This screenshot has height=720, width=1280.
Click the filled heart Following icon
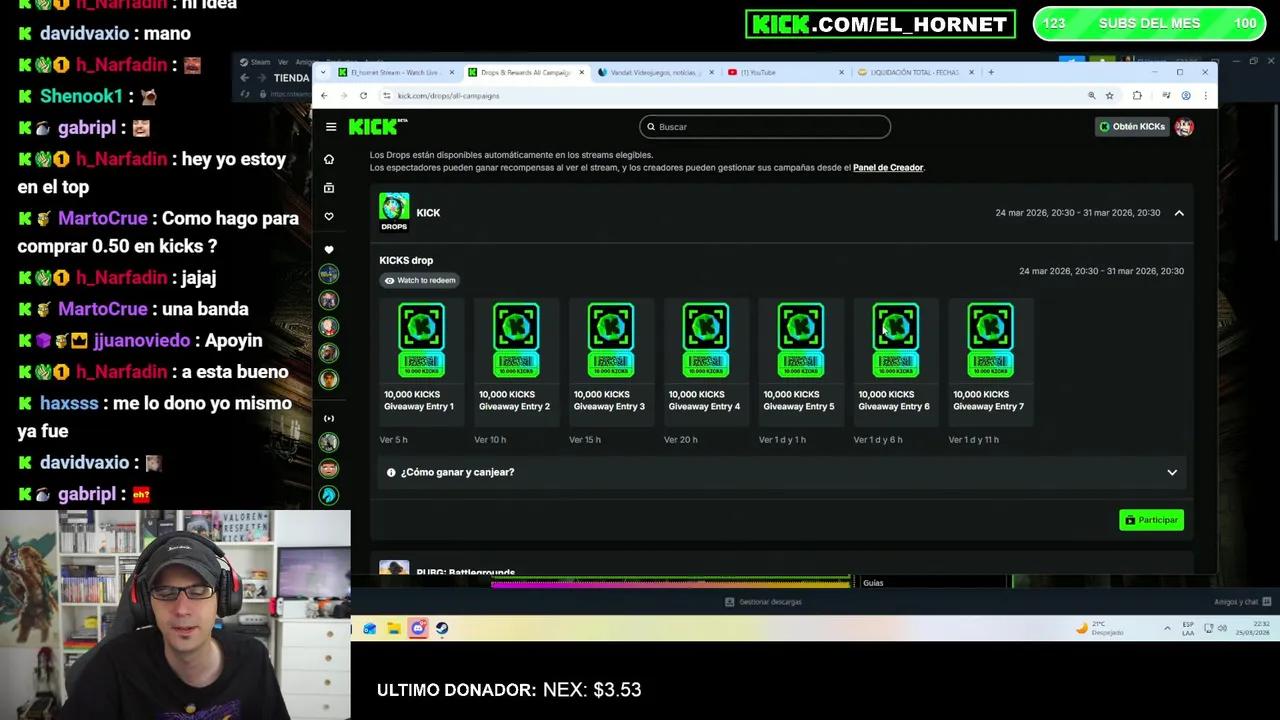(x=329, y=250)
